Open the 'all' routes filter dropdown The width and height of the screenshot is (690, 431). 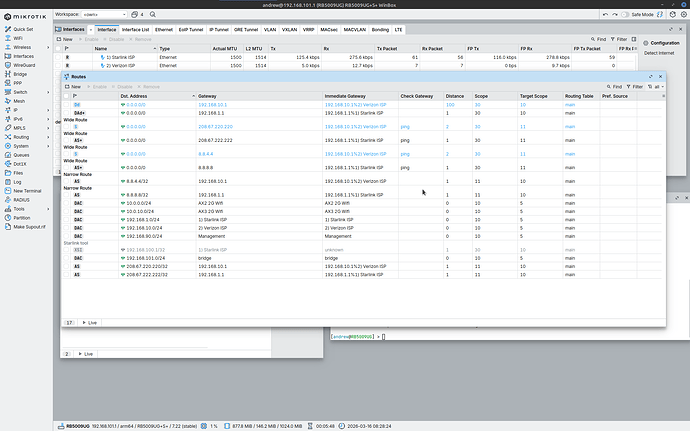click(x=656, y=87)
